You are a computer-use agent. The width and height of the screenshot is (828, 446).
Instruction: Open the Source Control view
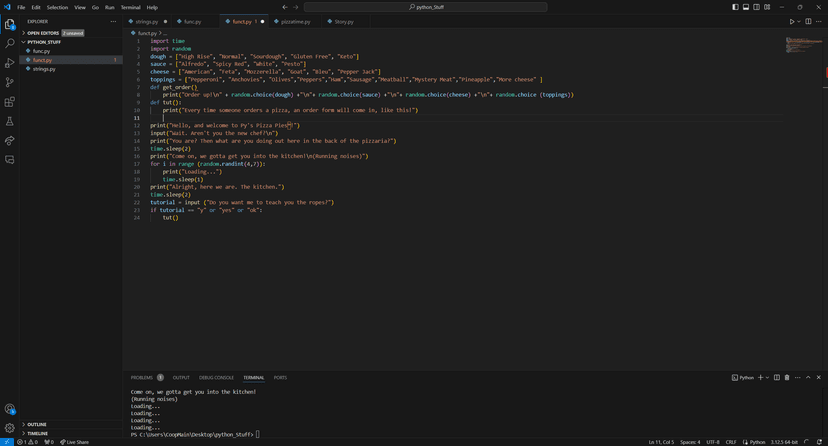click(10, 82)
